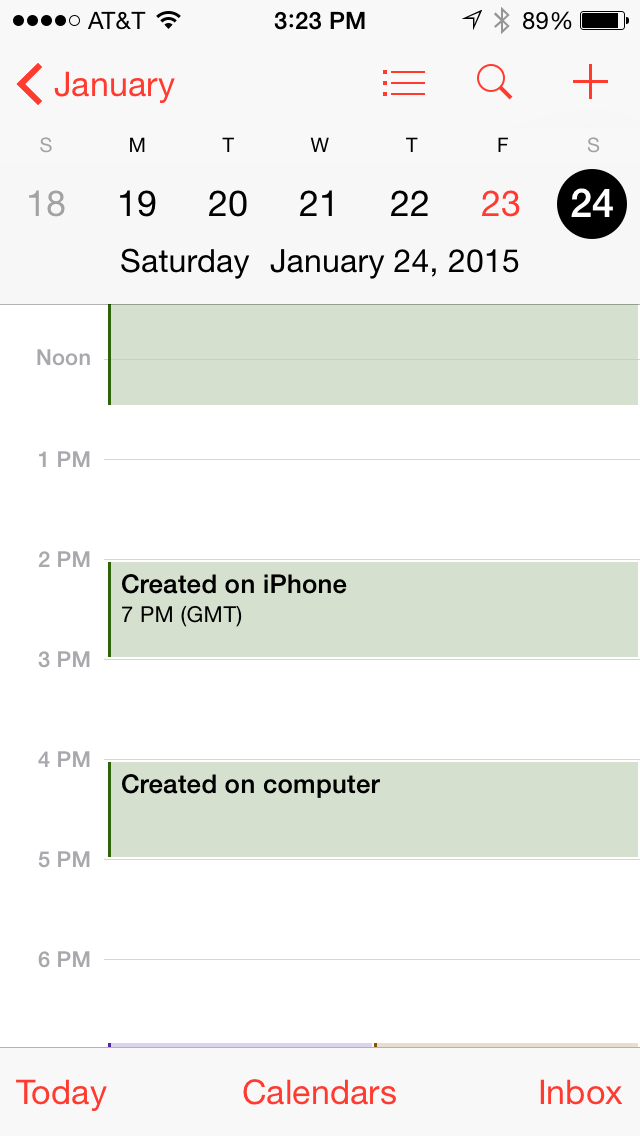Tap the location services arrow icon

click(471, 20)
